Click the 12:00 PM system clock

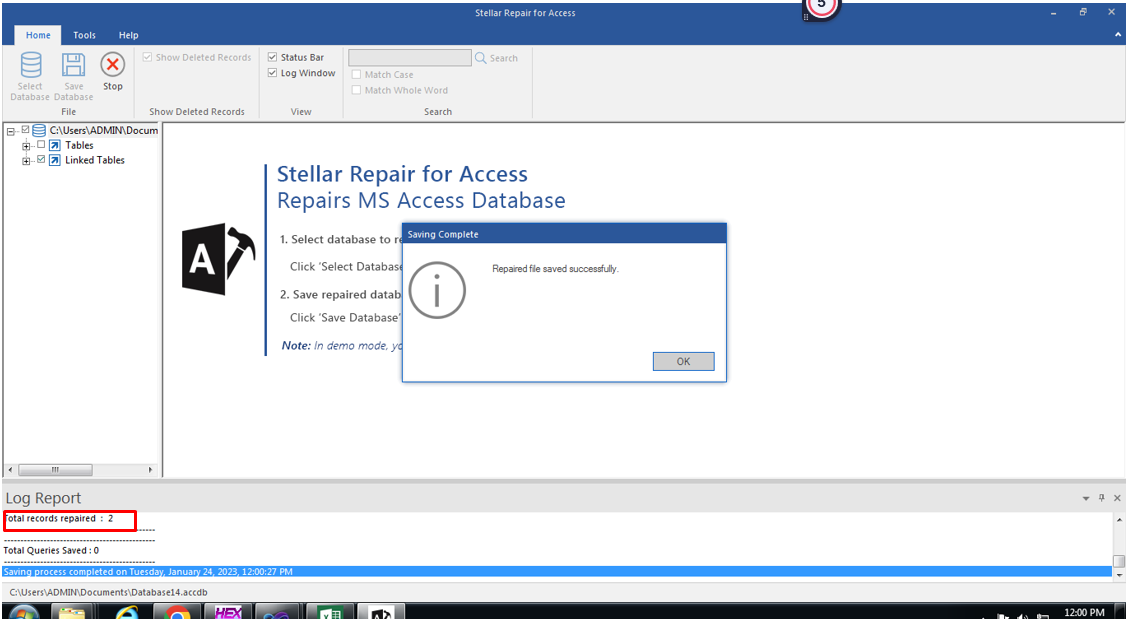tap(1084, 612)
